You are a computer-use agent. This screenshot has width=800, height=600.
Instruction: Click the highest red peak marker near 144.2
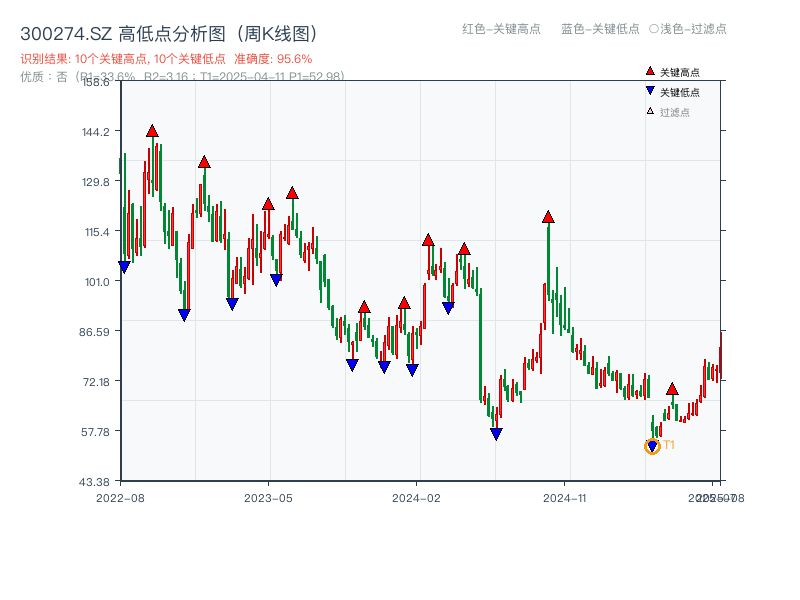[x=151, y=129]
